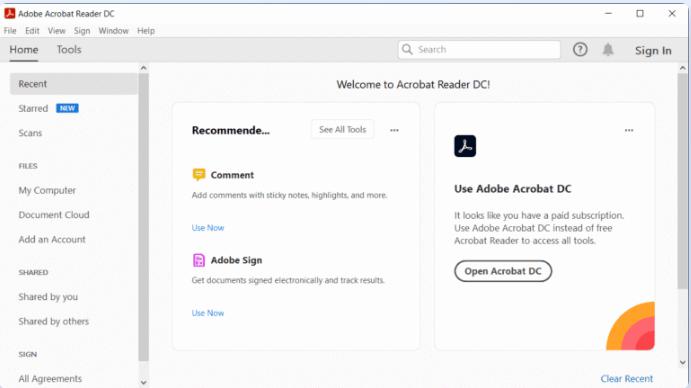This screenshot has height=388, width=691.
Task: Click sidebar scrollbar up arrow
Action: (143, 68)
